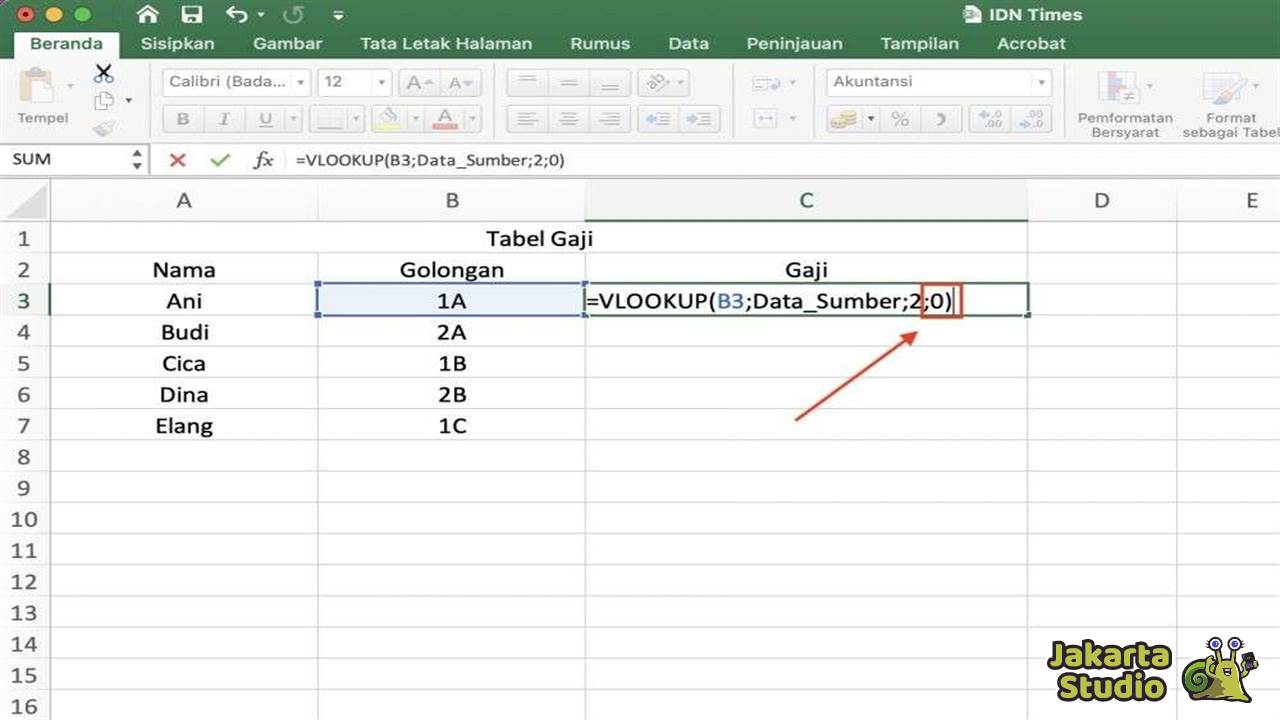
Task: Cancel formula entry with the red X
Action: point(178,159)
